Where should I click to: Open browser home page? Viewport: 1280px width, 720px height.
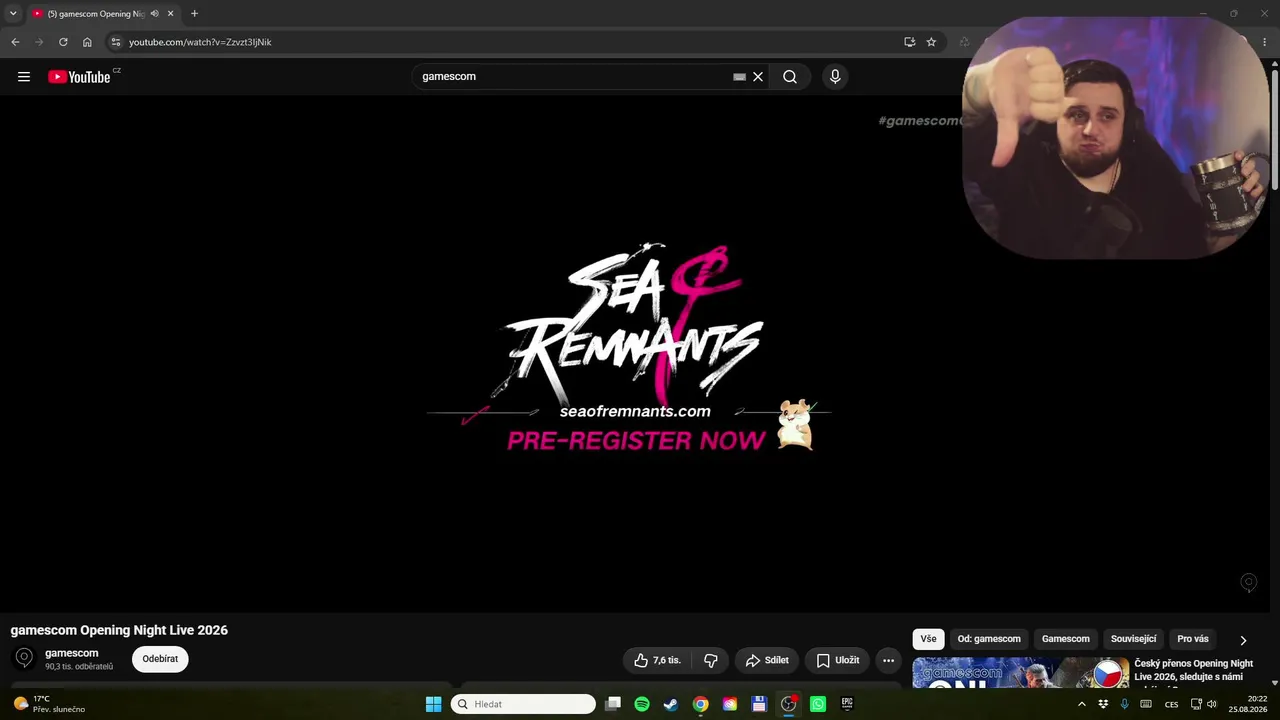87,42
